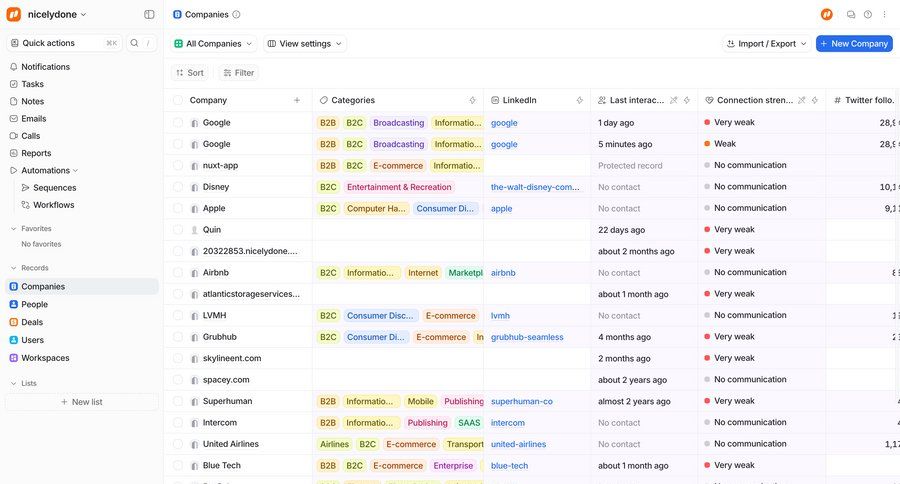Click the Sort button
Screen dimensions: 900x484
[x=190, y=73]
